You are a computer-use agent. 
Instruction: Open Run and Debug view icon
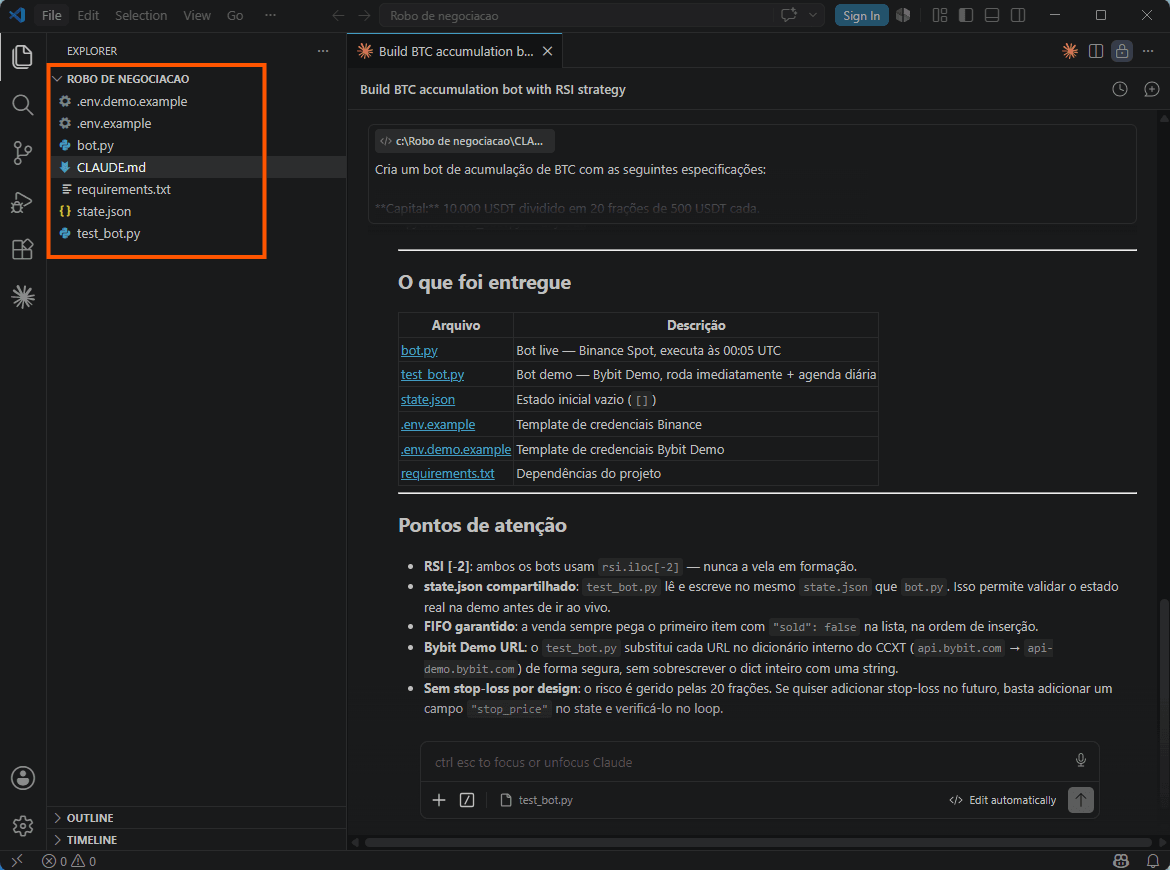[x=22, y=202]
